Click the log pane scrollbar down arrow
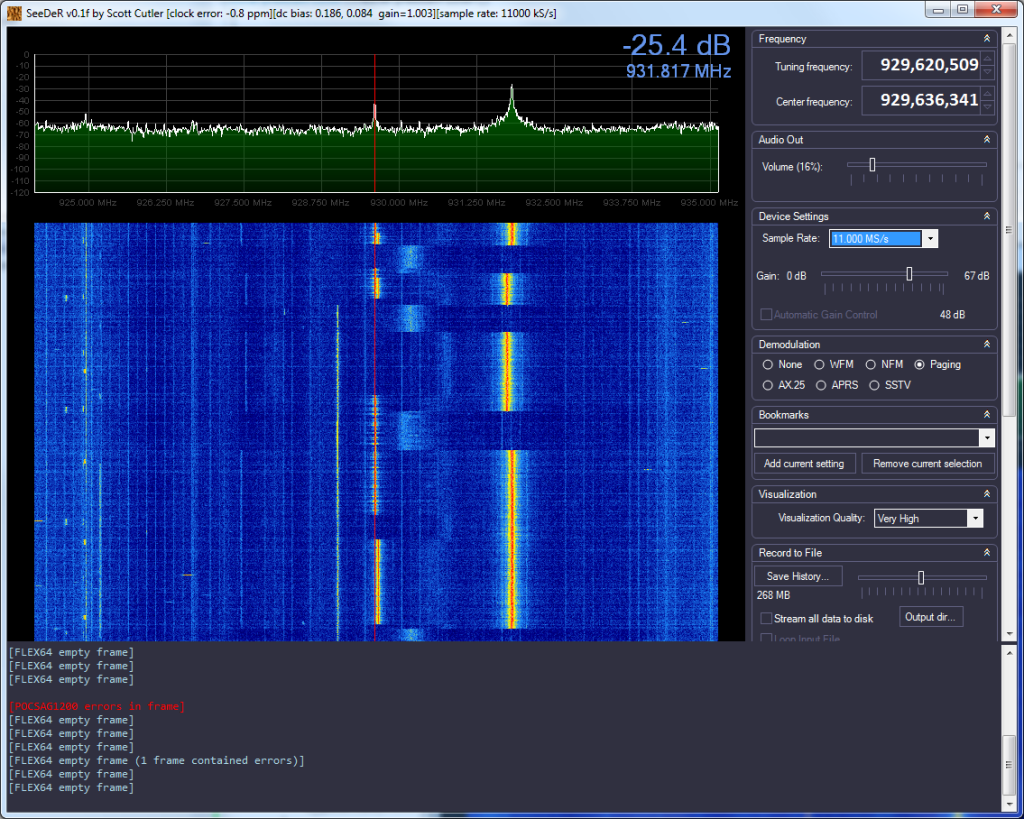Image resolution: width=1024 pixels, height=819 pixels. point(1009,805)
